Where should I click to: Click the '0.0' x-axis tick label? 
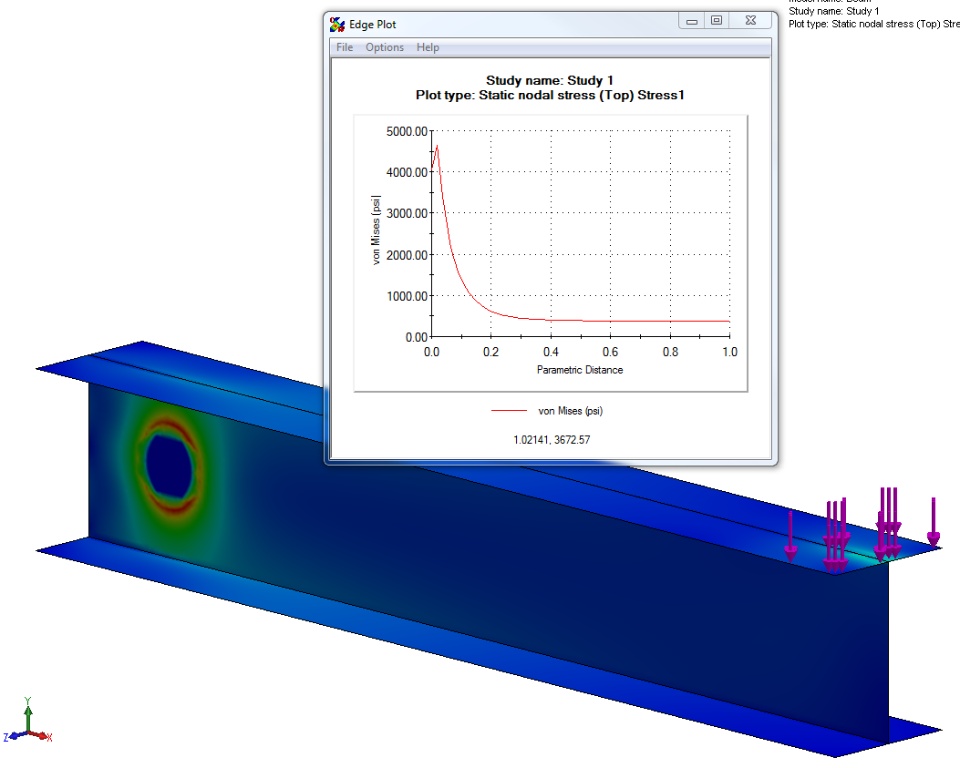pyautogui.click(x=432, y=352)
